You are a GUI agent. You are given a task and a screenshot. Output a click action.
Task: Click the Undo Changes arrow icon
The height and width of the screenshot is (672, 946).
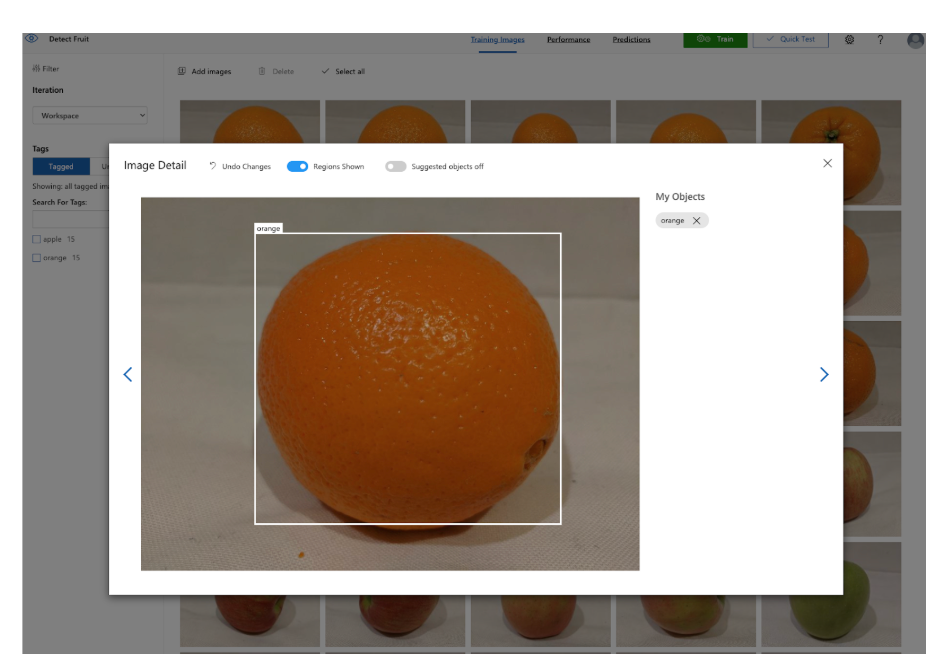coord(213,166)
